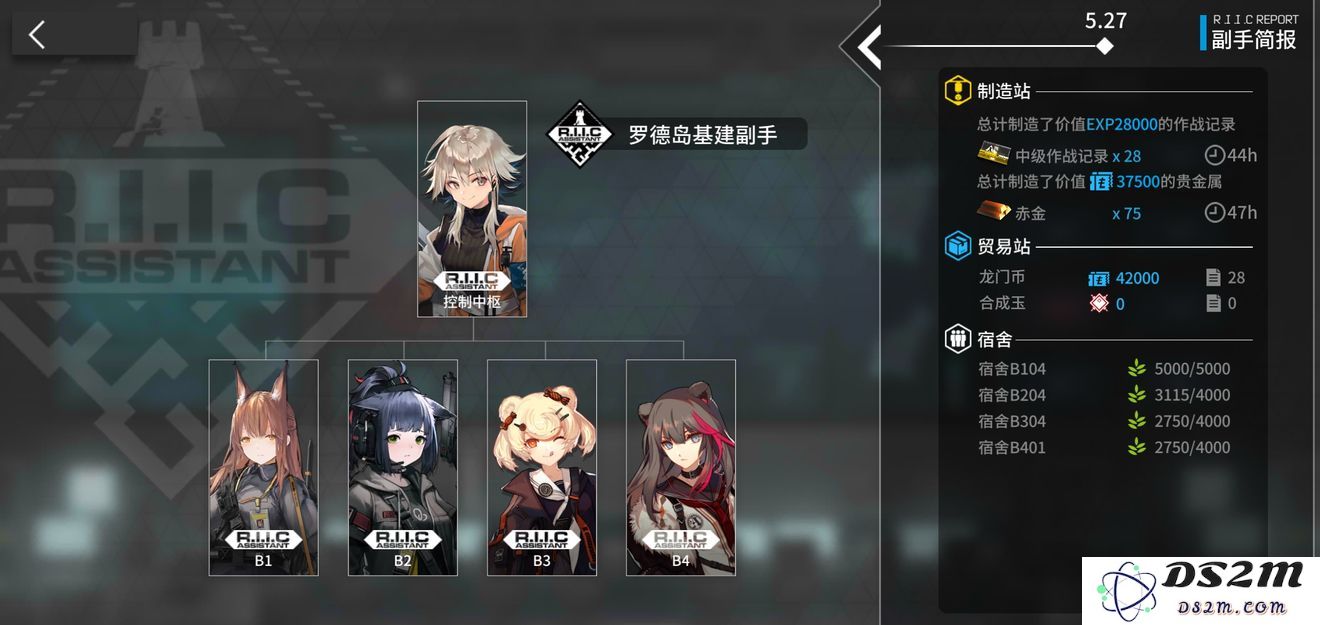
Task: Go back with the top-left arrow
Action: click(38, 35)
